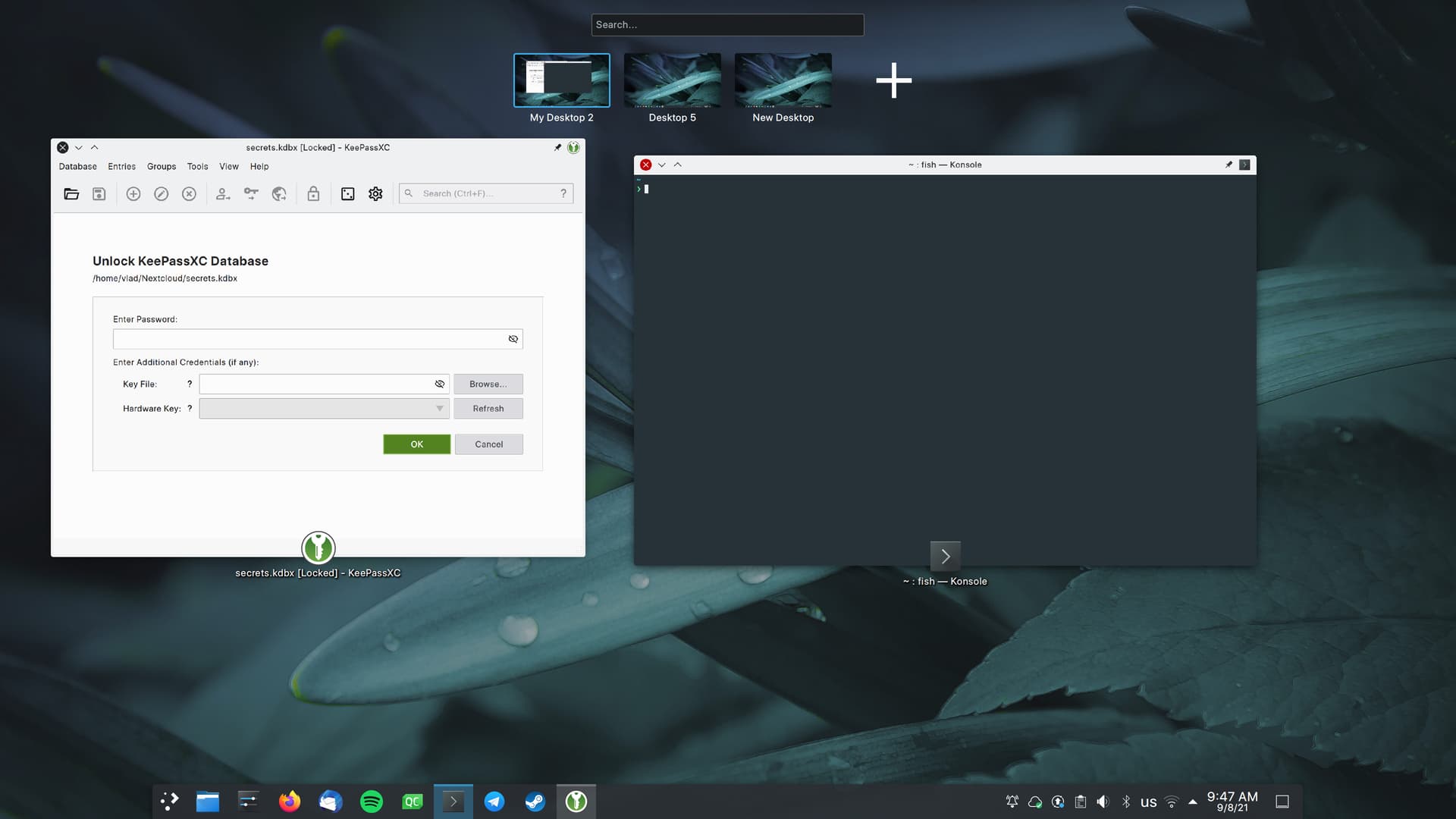
Task: Click the save database toolbar icon
Action: (99, 194)
